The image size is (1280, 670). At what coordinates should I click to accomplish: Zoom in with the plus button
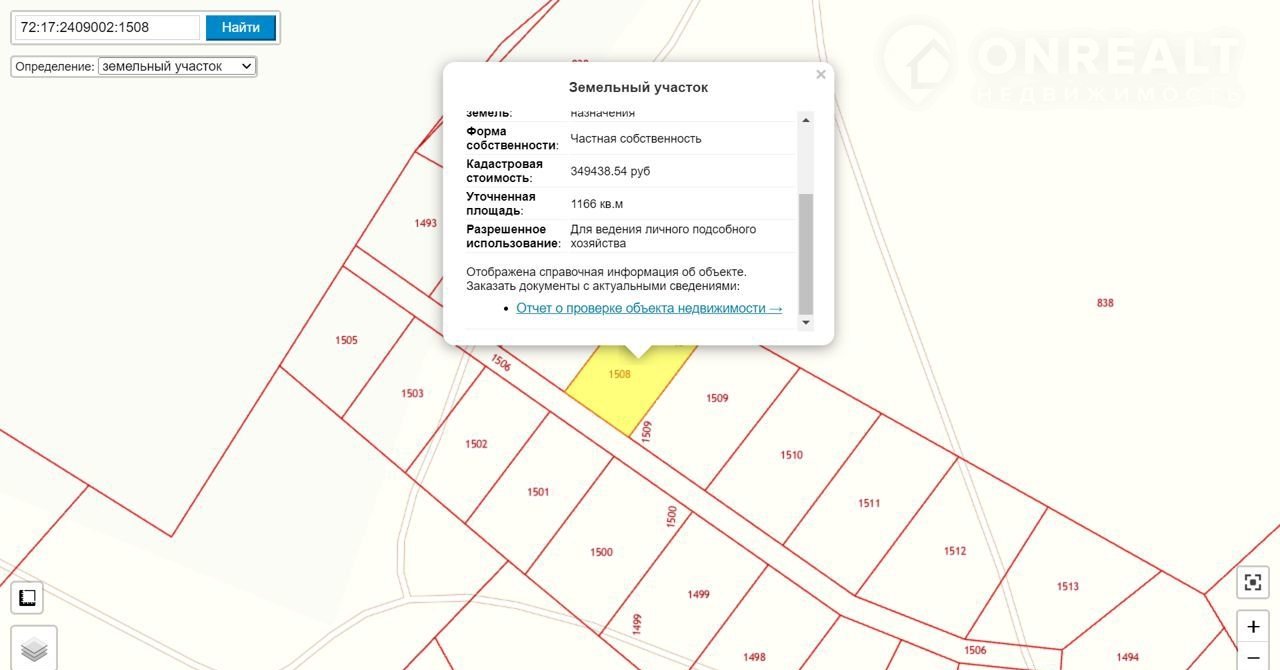coord(1253,627)
